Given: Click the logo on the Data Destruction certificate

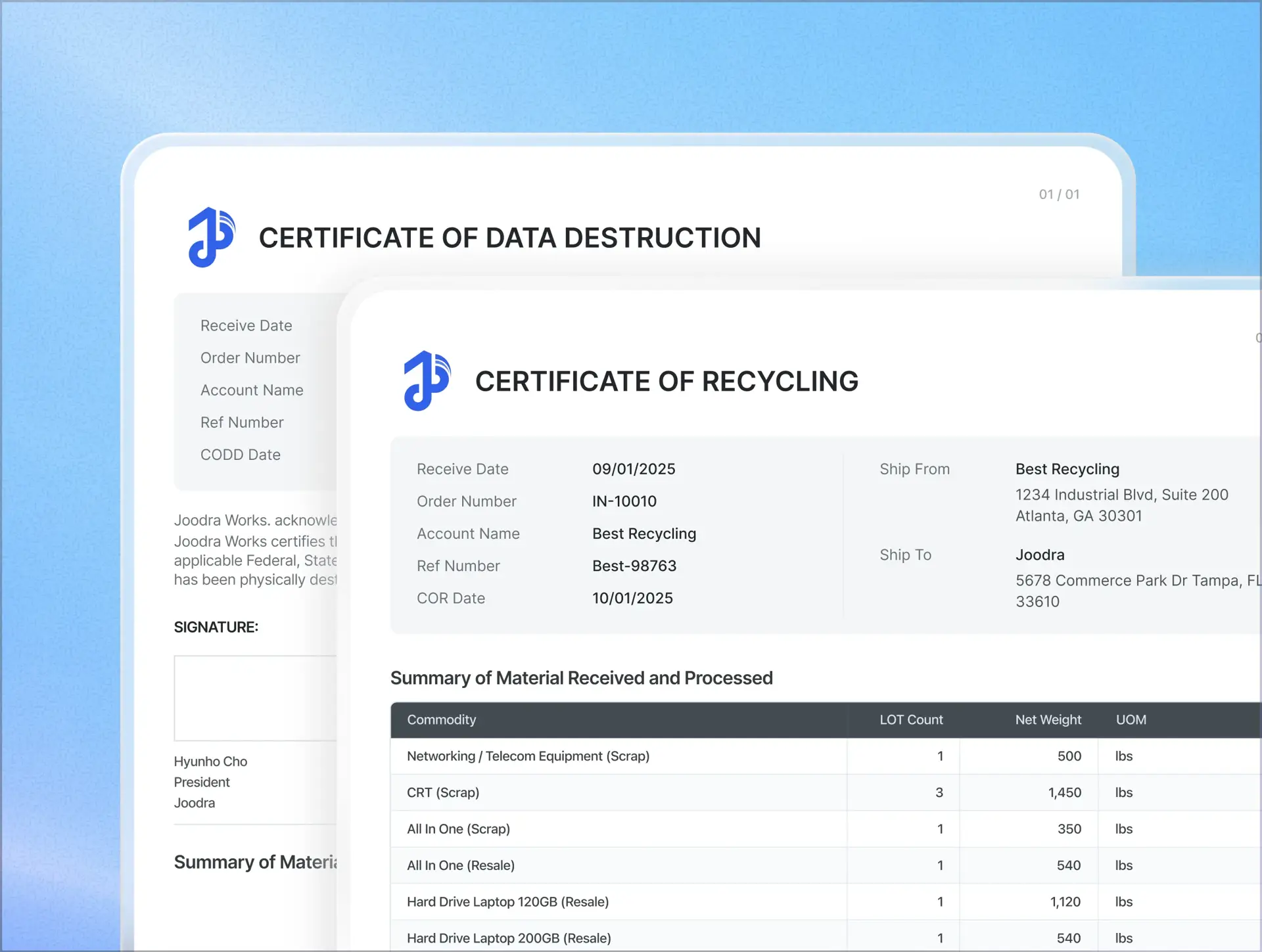Looking at the screenshot, I should pyautogui.click(x=211, y=237).
